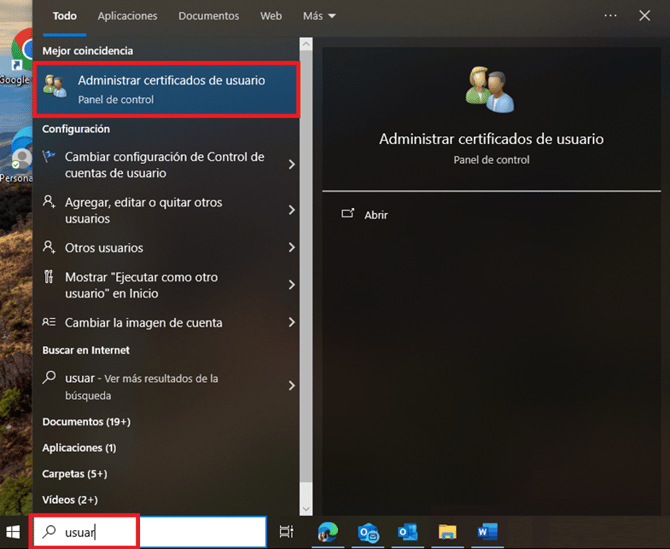Viewport: 670px width, 549px height.
Task: Close the search panel with X
Action: [644, 16]
